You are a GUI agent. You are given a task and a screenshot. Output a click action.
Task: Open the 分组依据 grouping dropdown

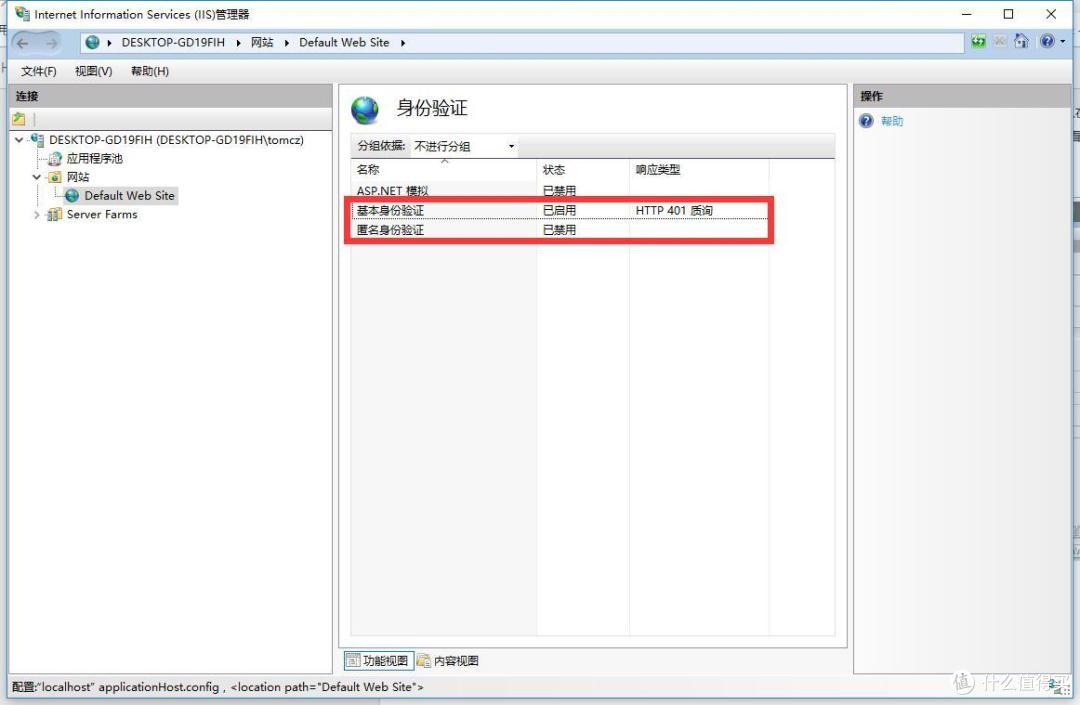[464, 146]
